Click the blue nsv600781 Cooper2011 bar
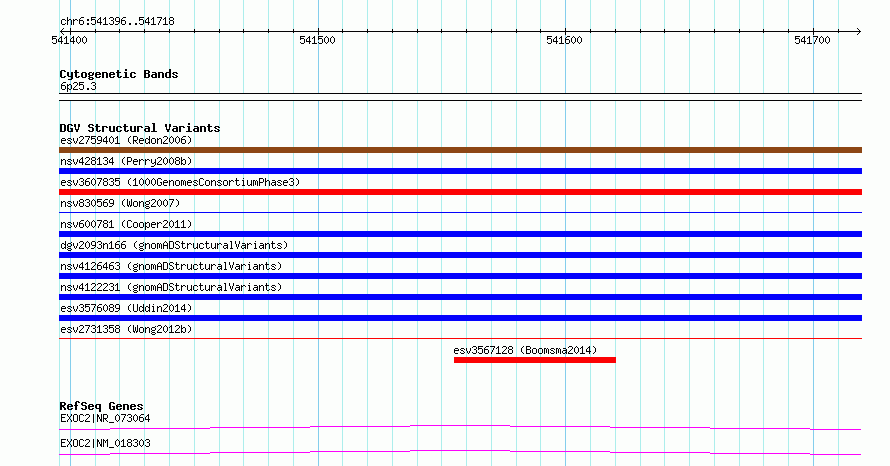890x466 pixels. click(460, 234)
